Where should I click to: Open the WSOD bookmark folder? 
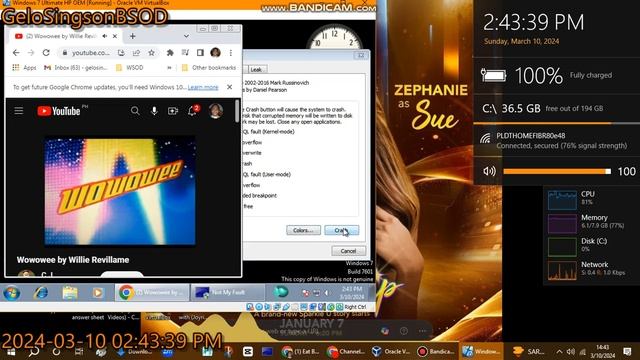pos(130,68)
